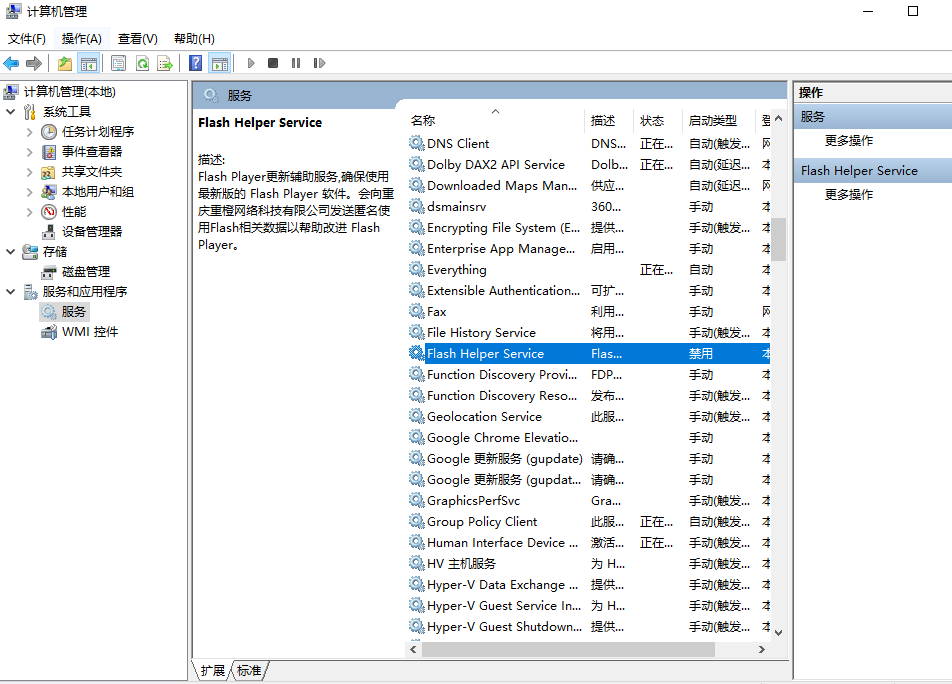The image size is (952, 684).
Task: Sort by the 描述 column header
Action: [x=609, y=121]
